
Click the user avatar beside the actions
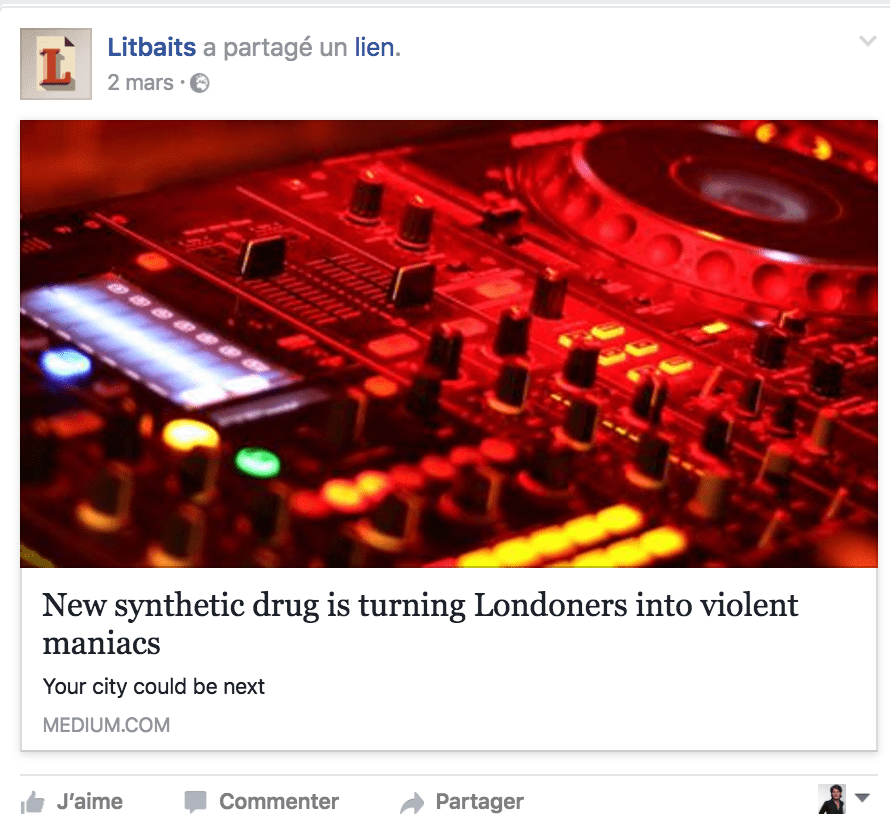pyautogui.click(x=832, y=799)
